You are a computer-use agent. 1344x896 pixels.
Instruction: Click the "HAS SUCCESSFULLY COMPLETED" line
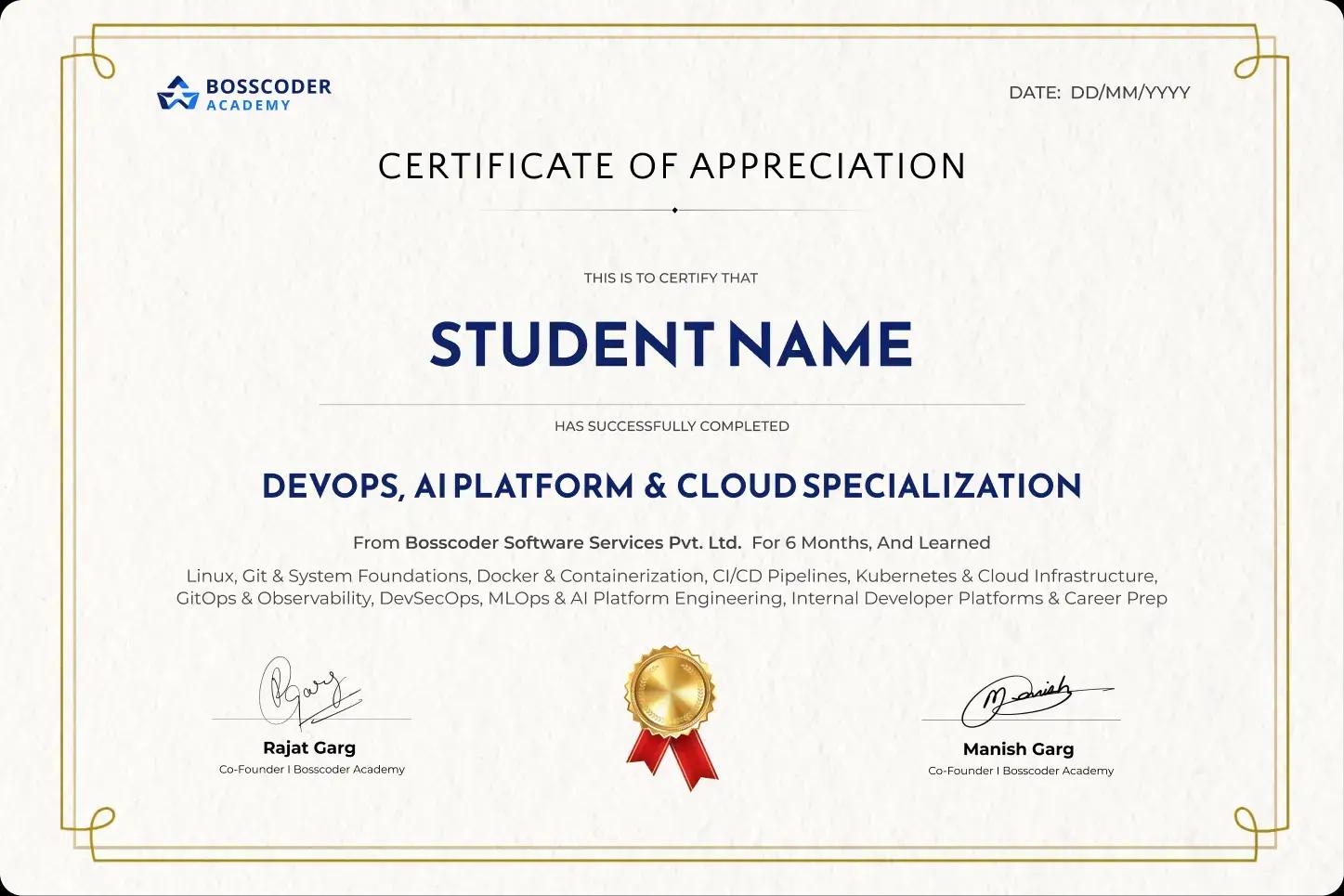(672, 426)
